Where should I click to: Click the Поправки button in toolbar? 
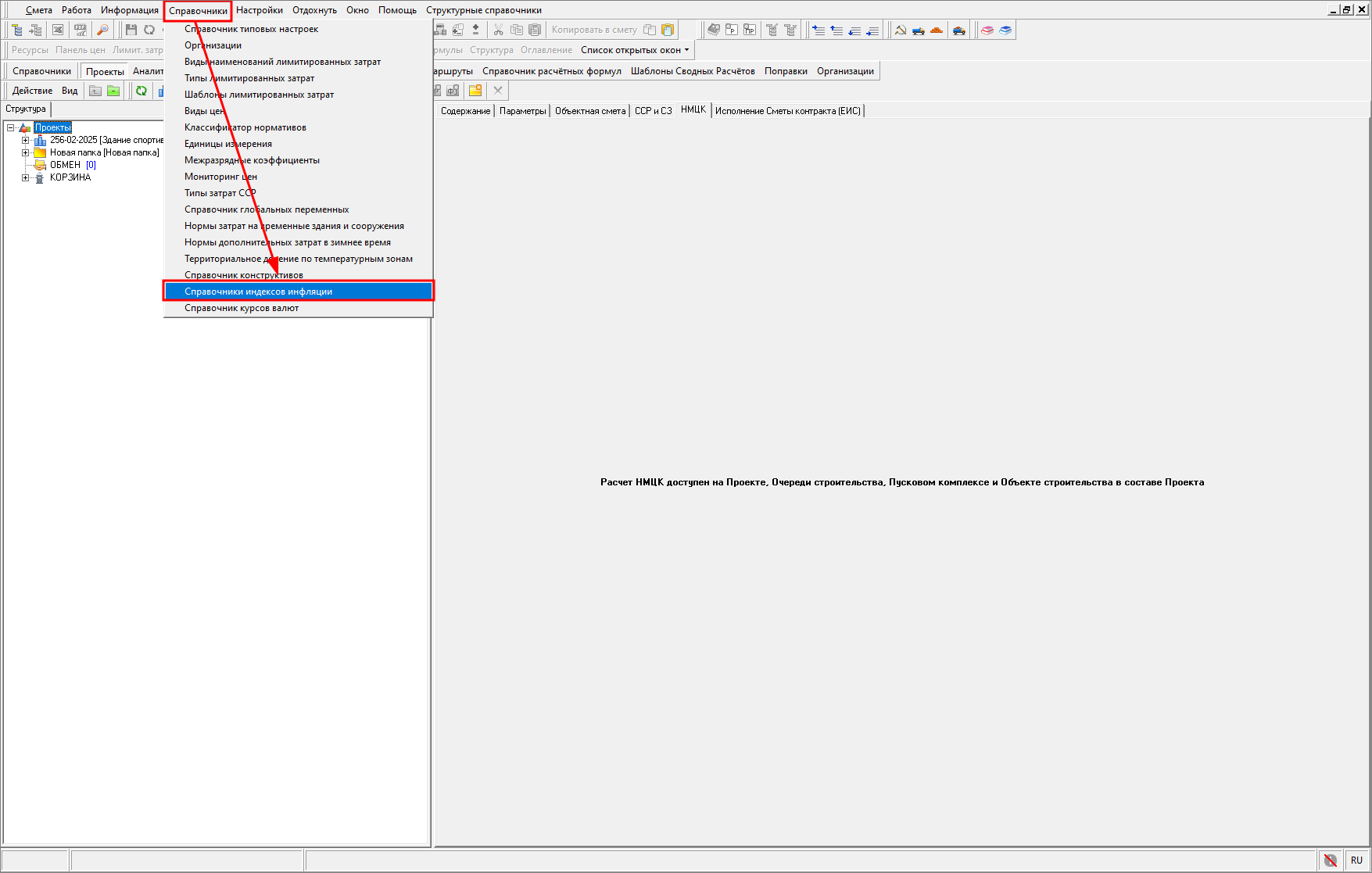786,71
